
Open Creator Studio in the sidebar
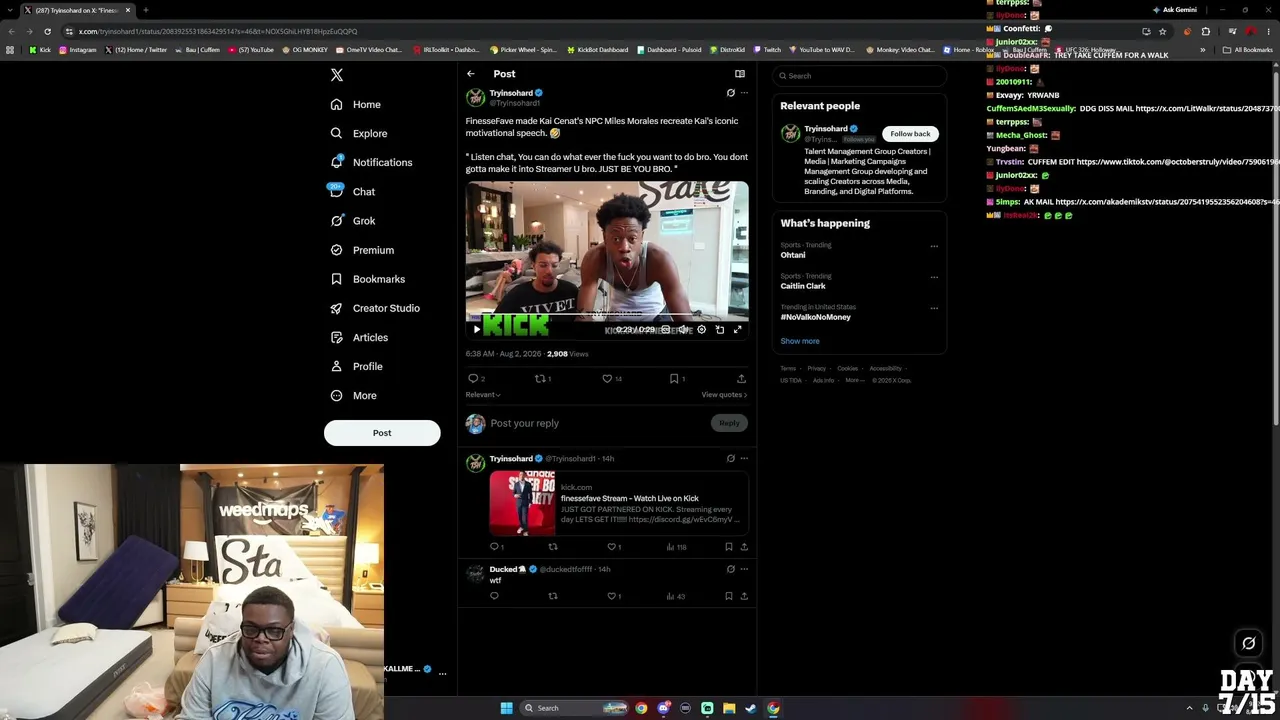pyautogui.click(x=375, y=308)
